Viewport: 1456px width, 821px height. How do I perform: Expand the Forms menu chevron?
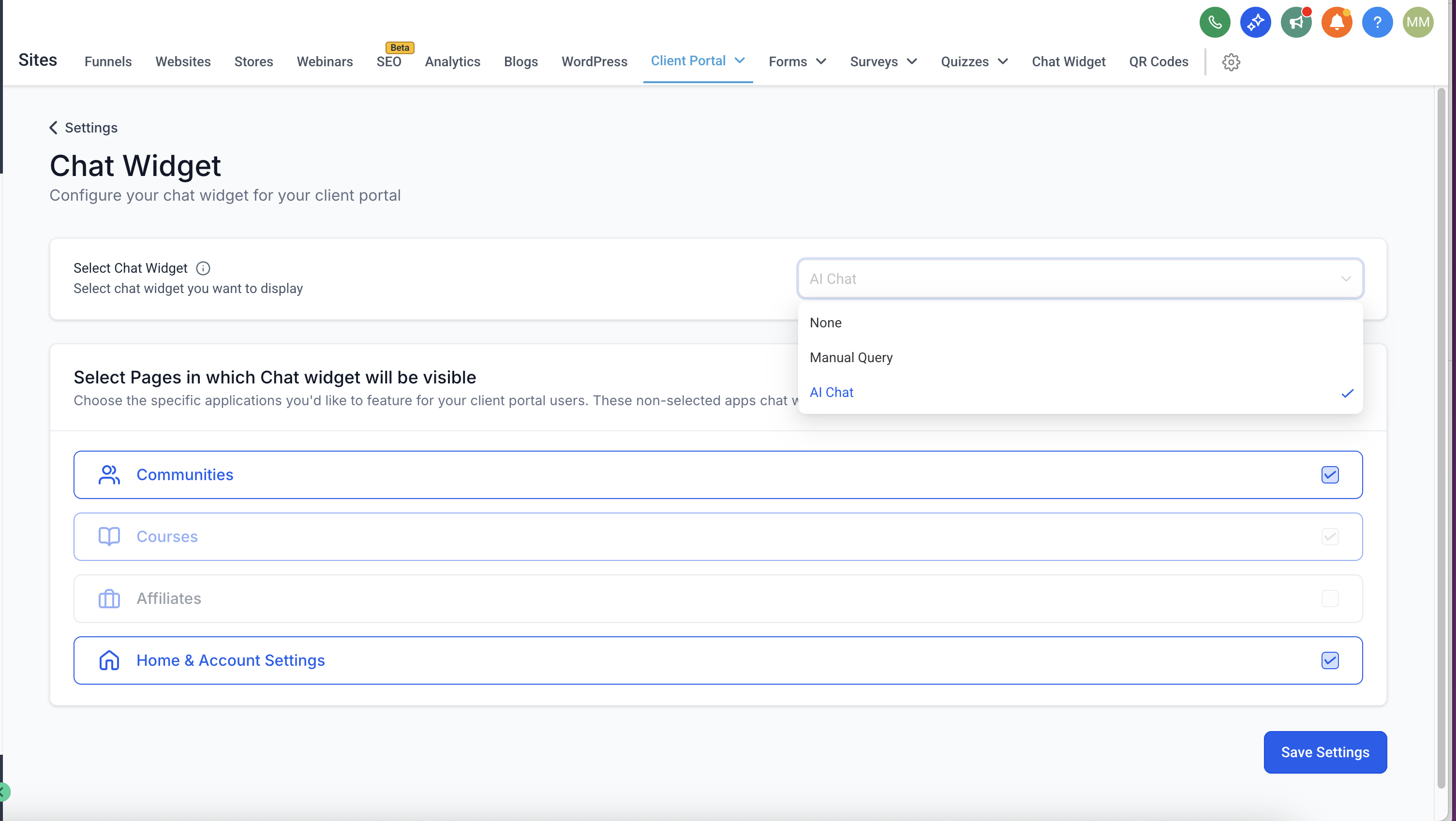point(821,61)
